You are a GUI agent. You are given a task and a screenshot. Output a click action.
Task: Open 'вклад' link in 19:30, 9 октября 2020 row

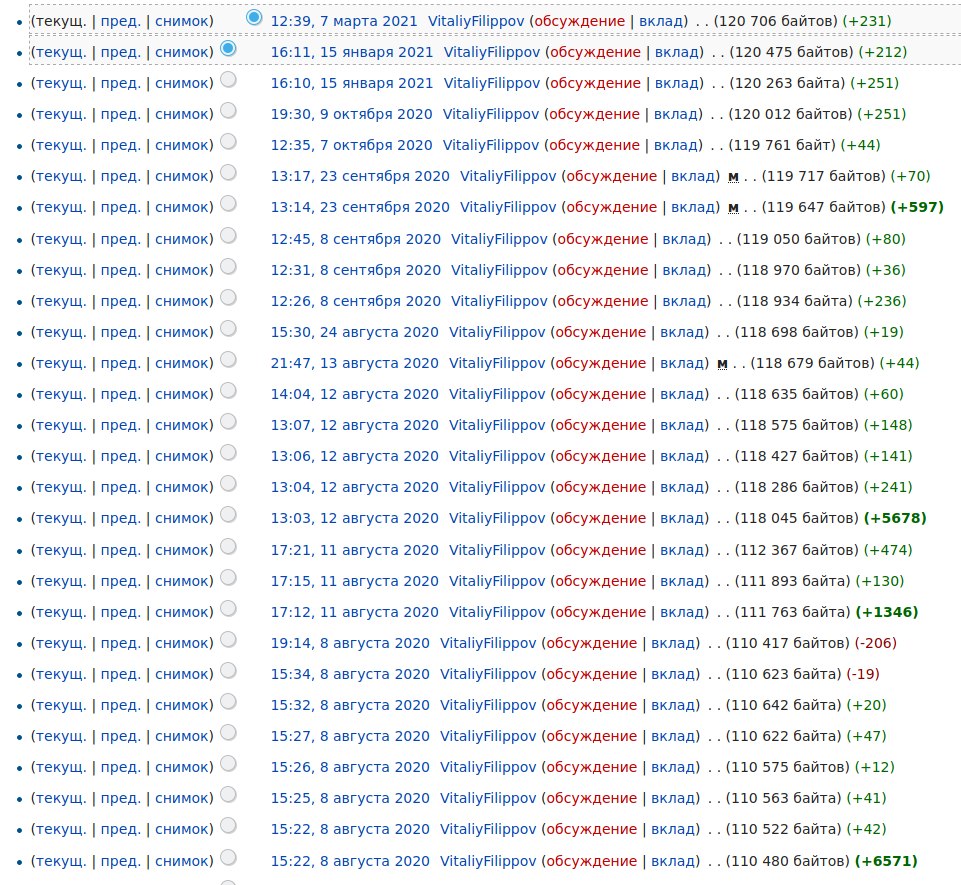coord(675,114)
